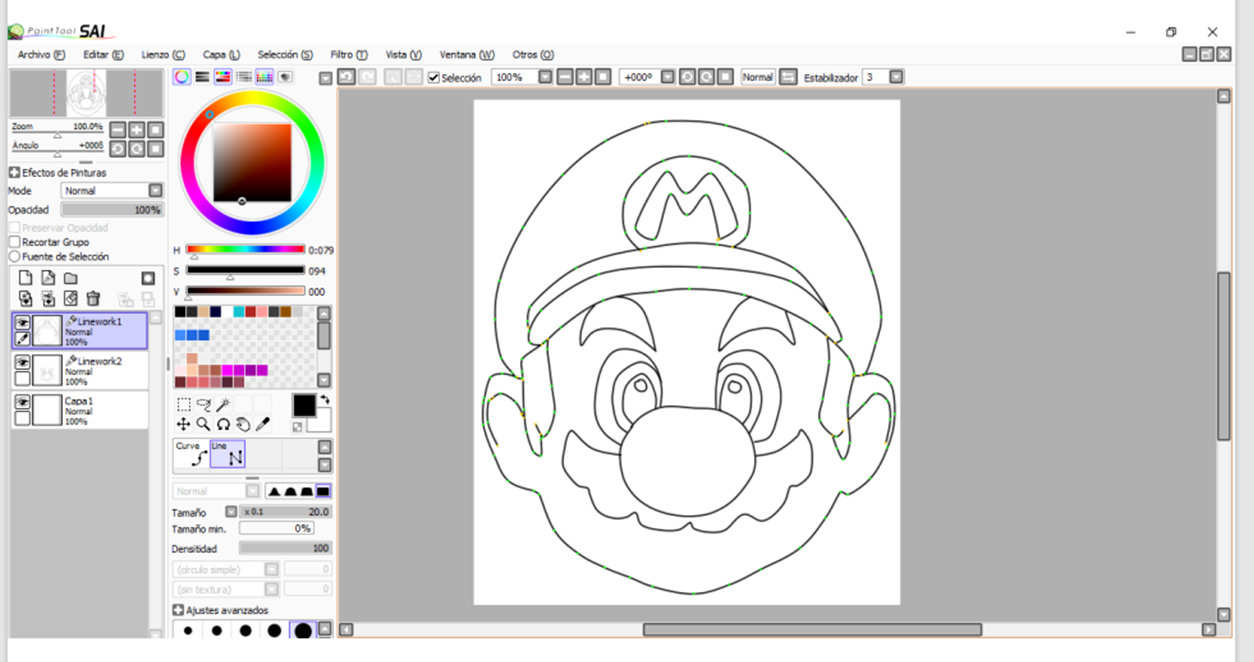Click the Normal button in the toolbar
Screen dimensions: 1254x662
(758, 77)
